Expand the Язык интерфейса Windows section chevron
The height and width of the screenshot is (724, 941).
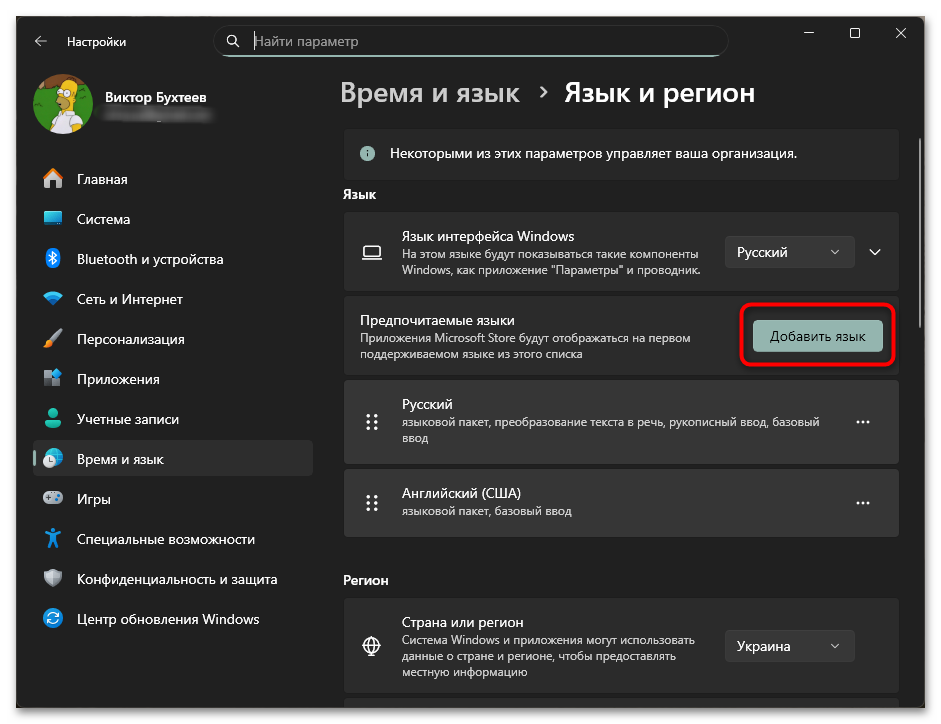click(875, 252)
